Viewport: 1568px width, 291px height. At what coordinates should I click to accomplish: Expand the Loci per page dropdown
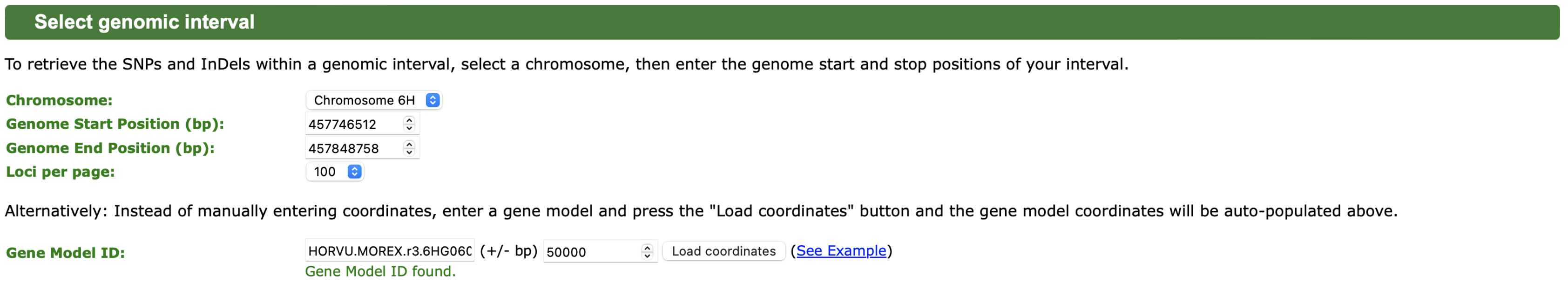(x=335, y=172)
